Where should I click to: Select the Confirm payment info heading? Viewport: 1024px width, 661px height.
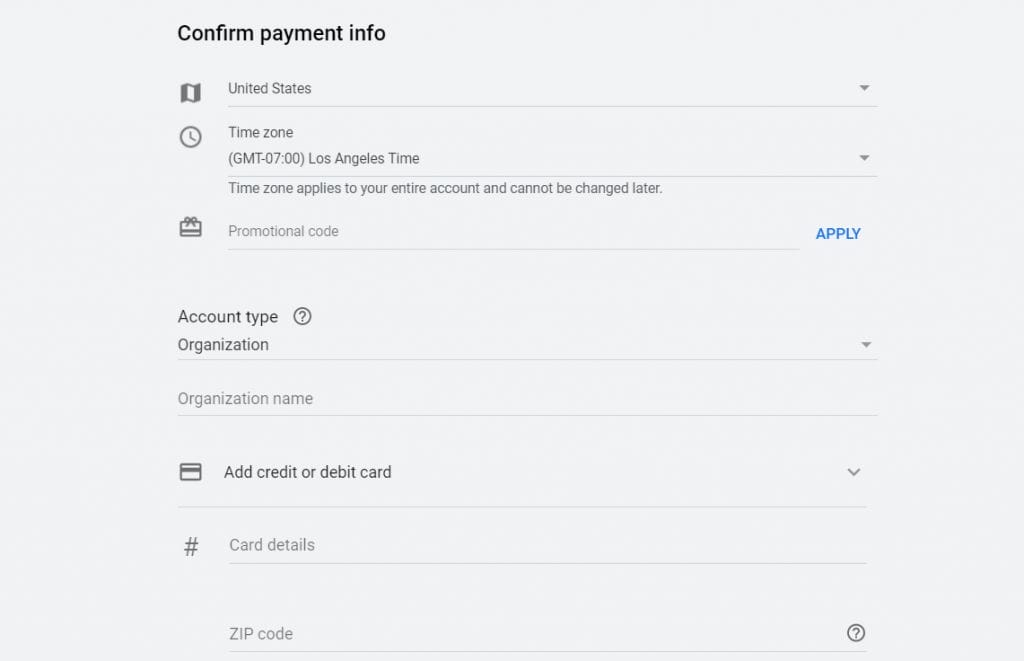click(x=281, y=33)
